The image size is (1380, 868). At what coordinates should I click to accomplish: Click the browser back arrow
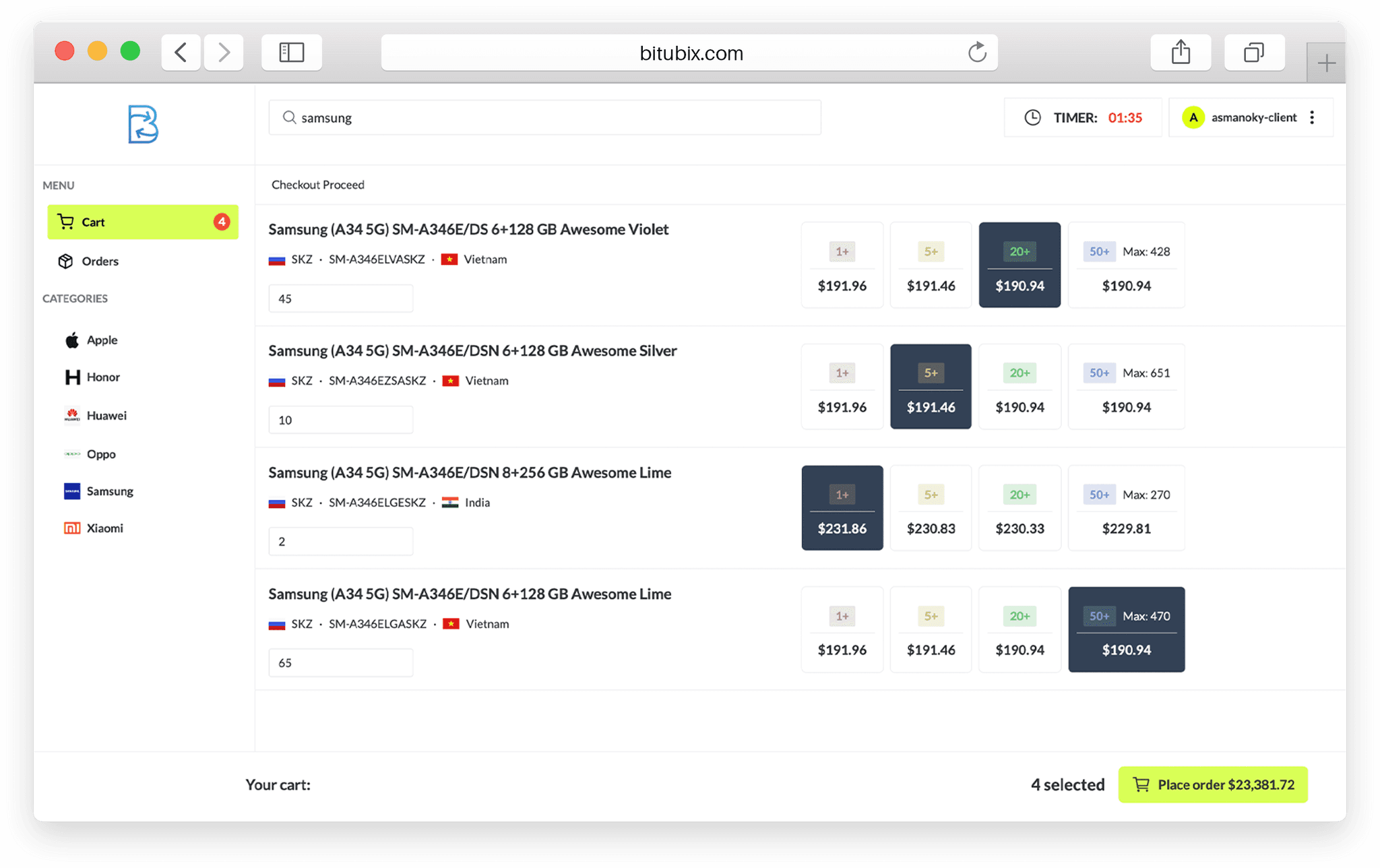point(181,52)
